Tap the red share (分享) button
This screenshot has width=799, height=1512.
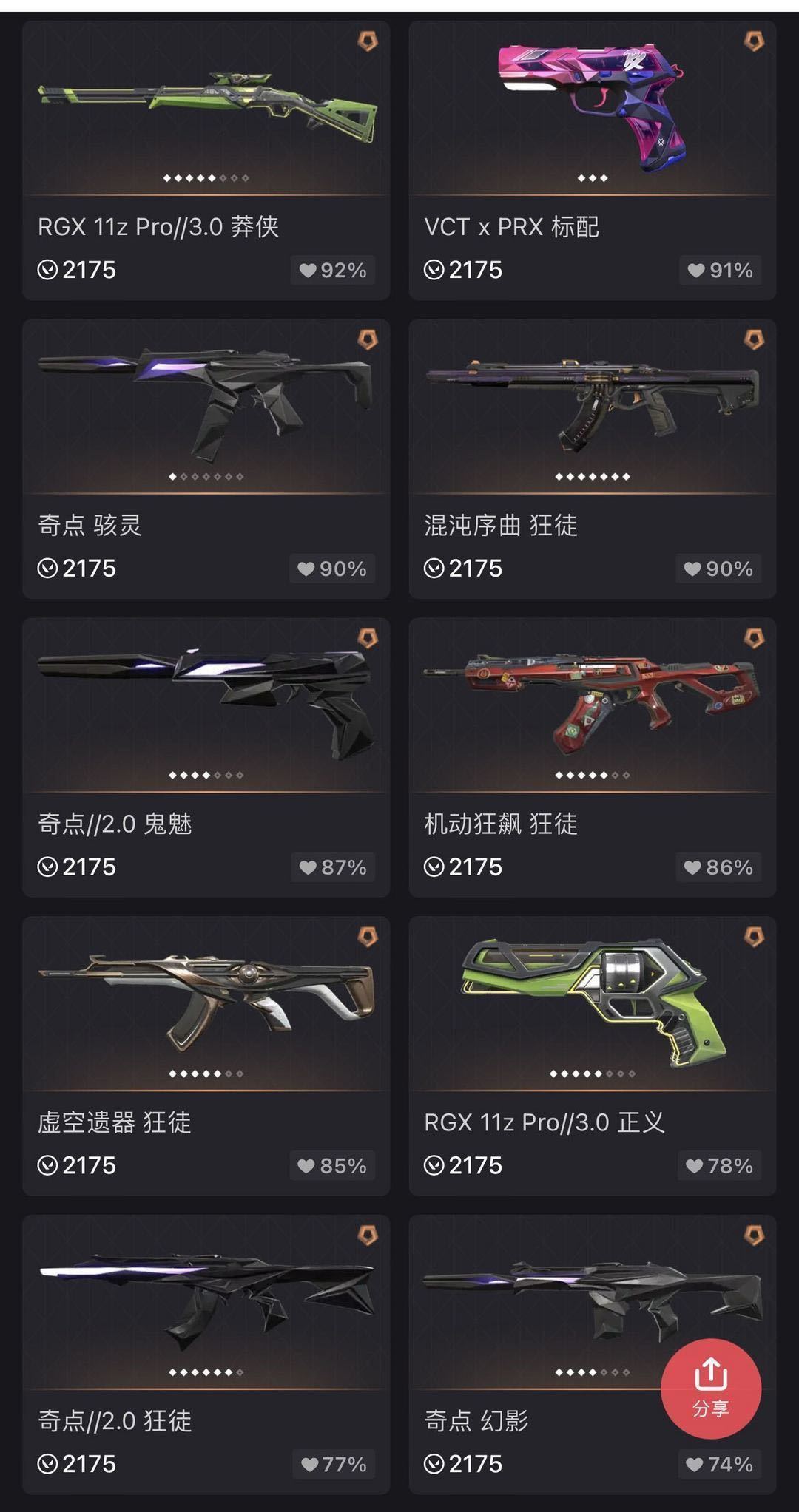[x=710, y=1389]
